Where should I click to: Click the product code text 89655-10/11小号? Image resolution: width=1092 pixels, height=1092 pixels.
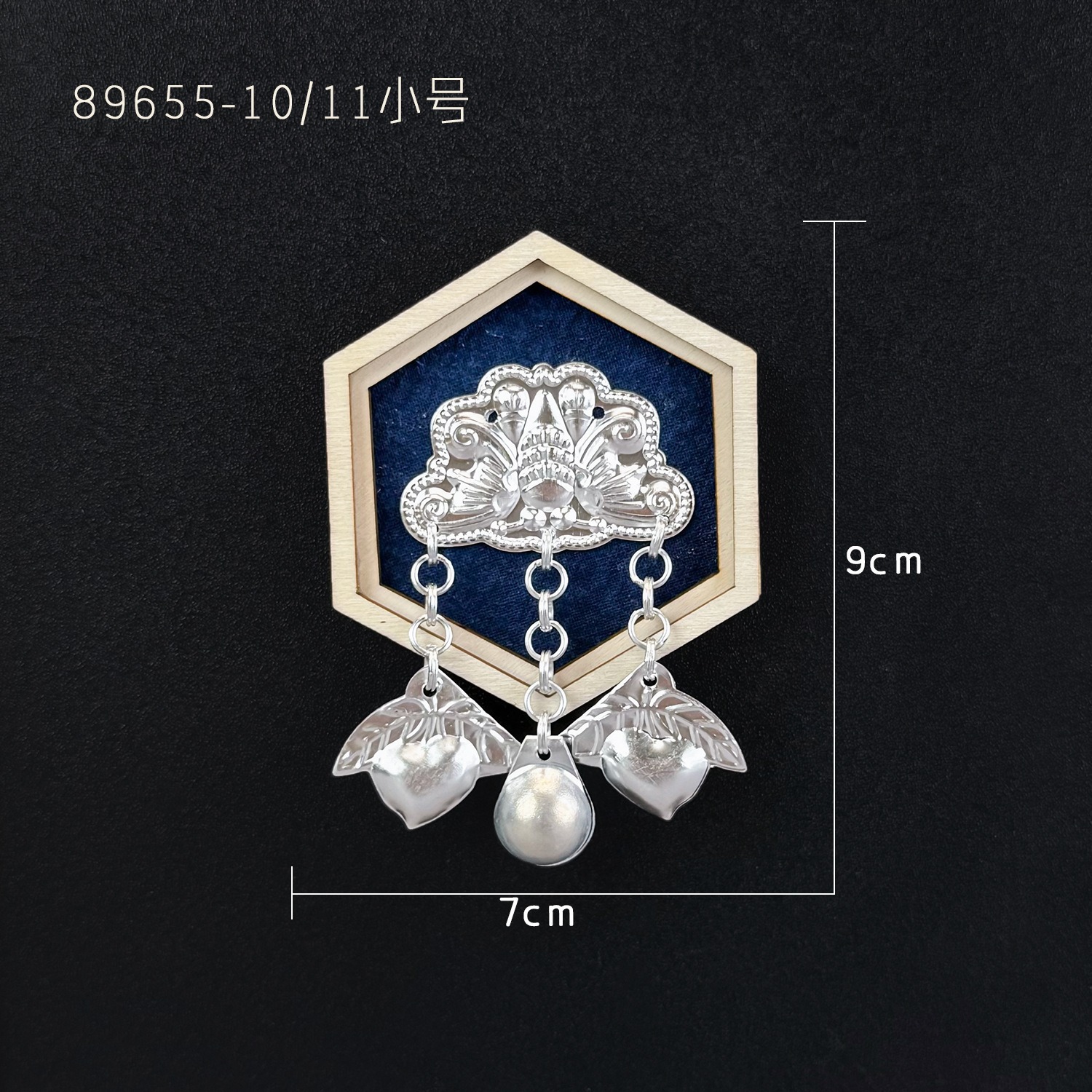coord(269,104)
